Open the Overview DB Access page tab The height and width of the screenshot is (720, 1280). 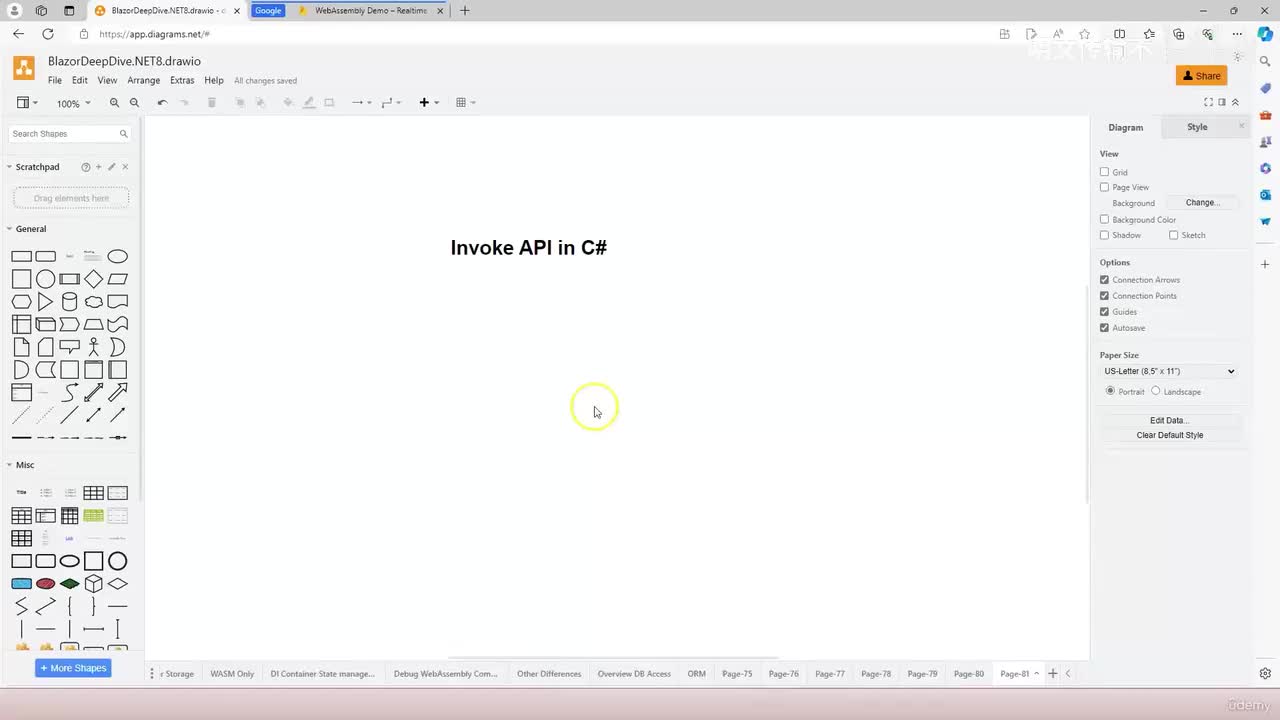click(634, 674)
